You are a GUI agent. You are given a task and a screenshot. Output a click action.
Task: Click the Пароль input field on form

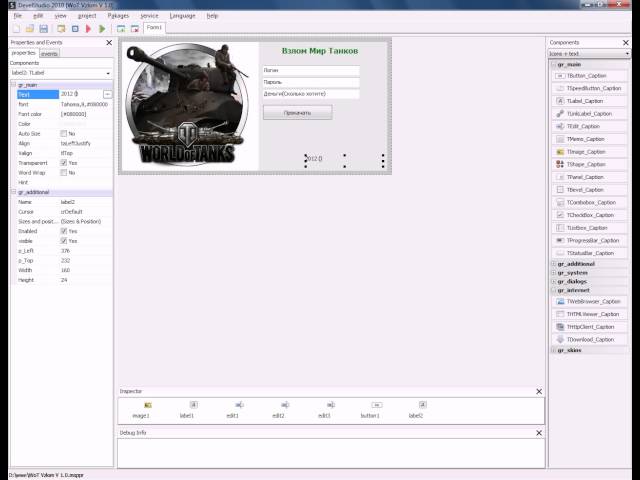click(x=311, y=82)
